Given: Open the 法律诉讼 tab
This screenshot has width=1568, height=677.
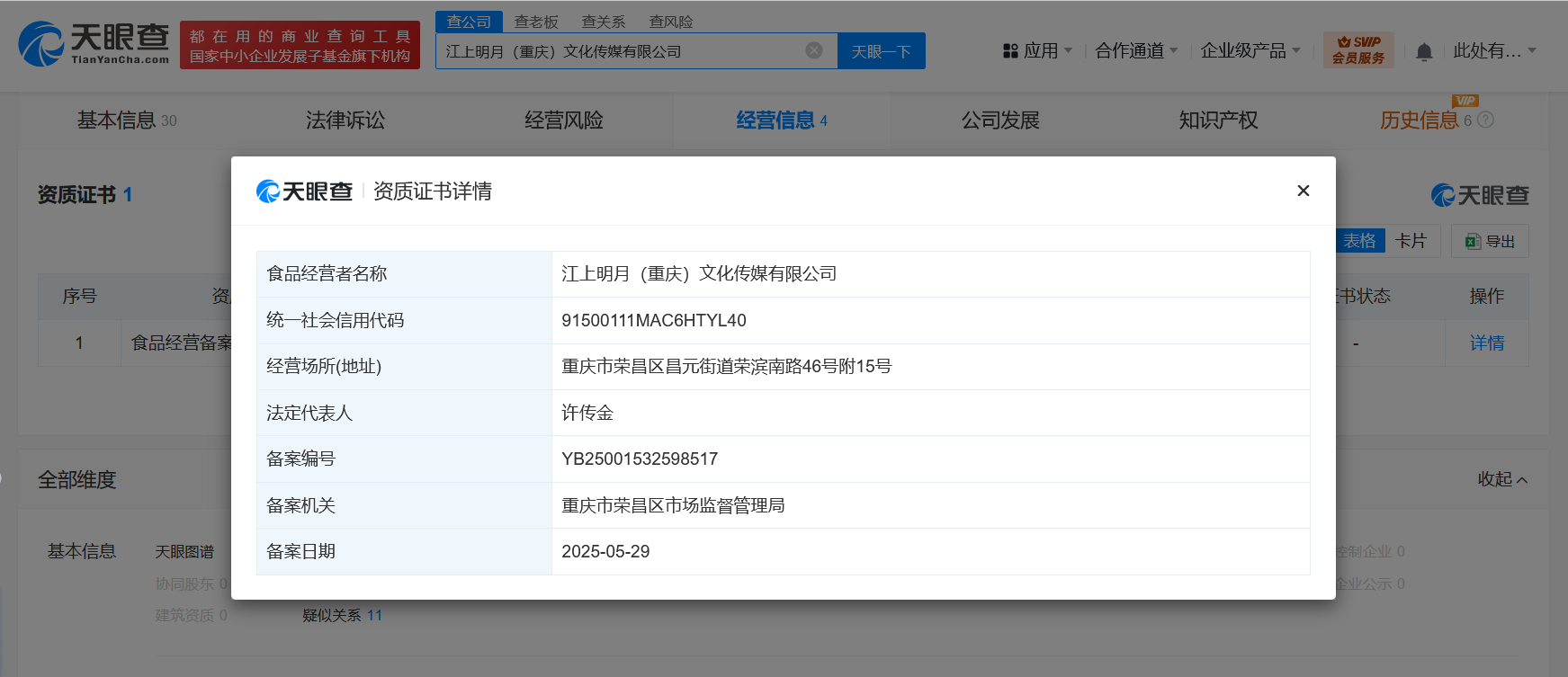Looking at the screenshot, I should click(345, 120).
